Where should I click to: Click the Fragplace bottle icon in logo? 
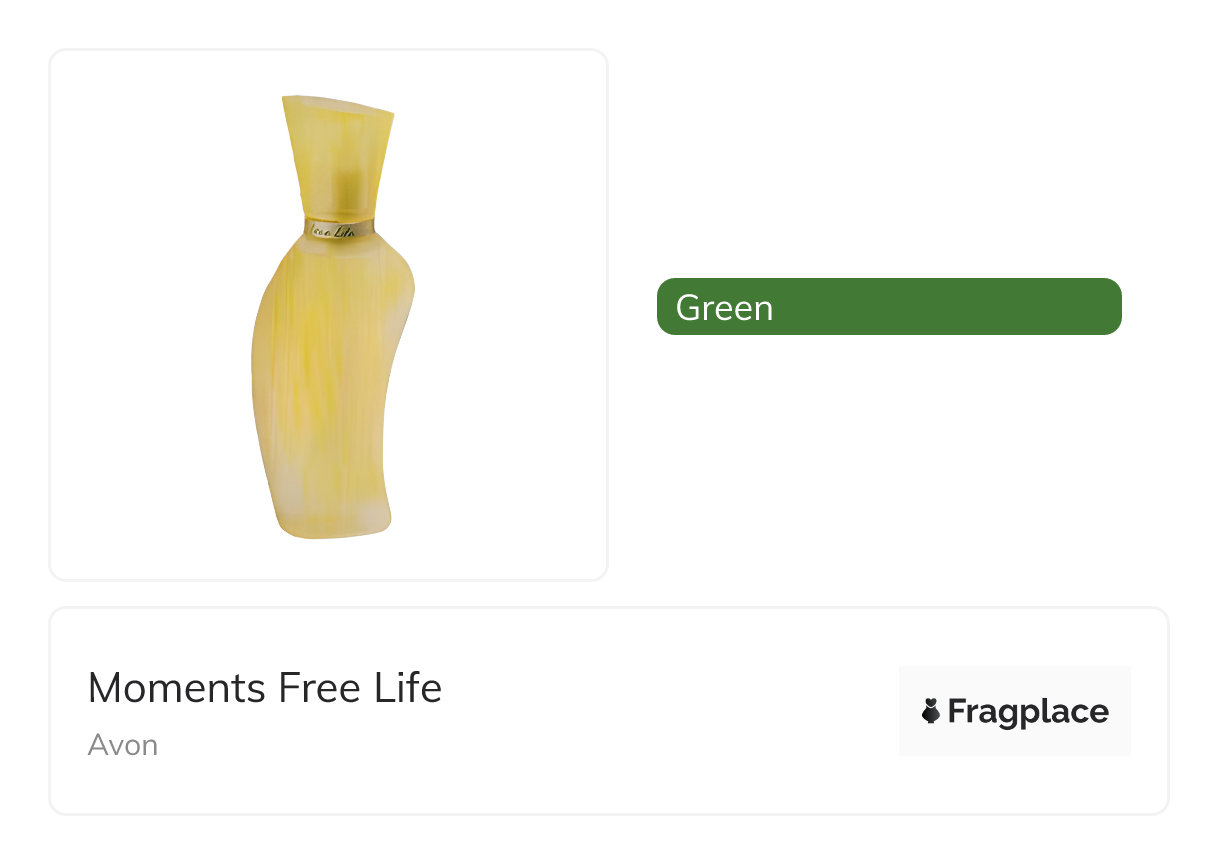pos(931,712)
